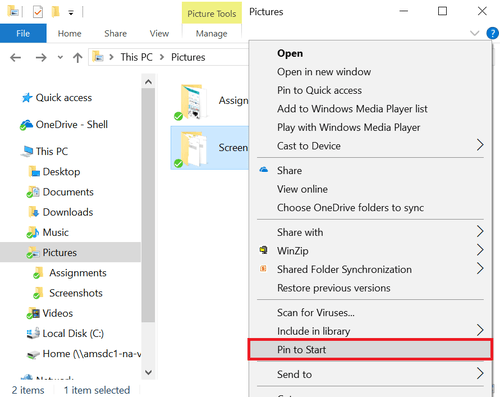Open the File ribbon tab

23,33
